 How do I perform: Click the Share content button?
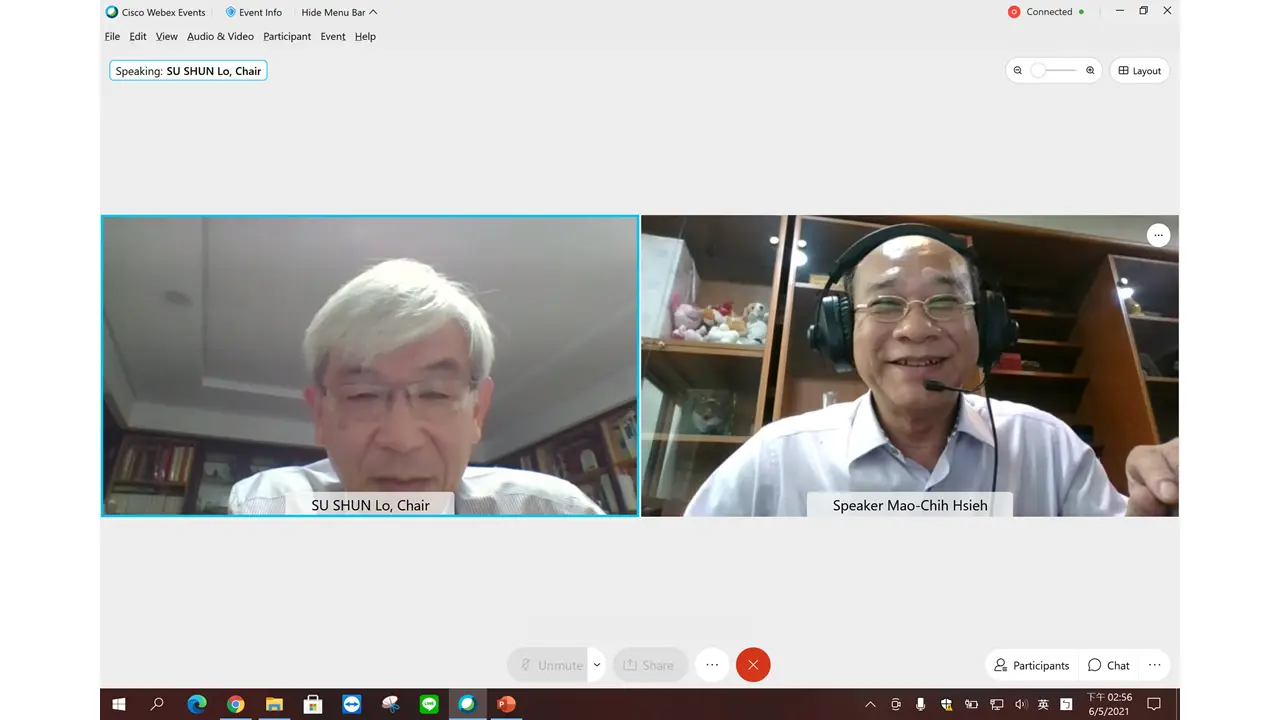tap(649, 665)
